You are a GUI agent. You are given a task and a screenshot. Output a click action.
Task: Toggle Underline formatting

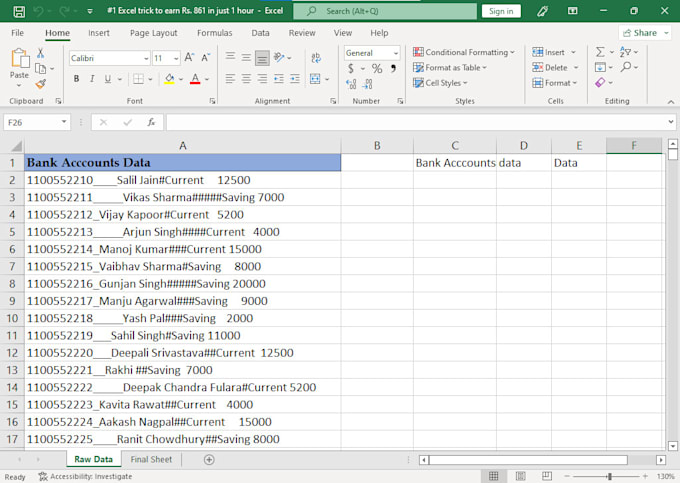pyautogui.click(x=108, y=79)
